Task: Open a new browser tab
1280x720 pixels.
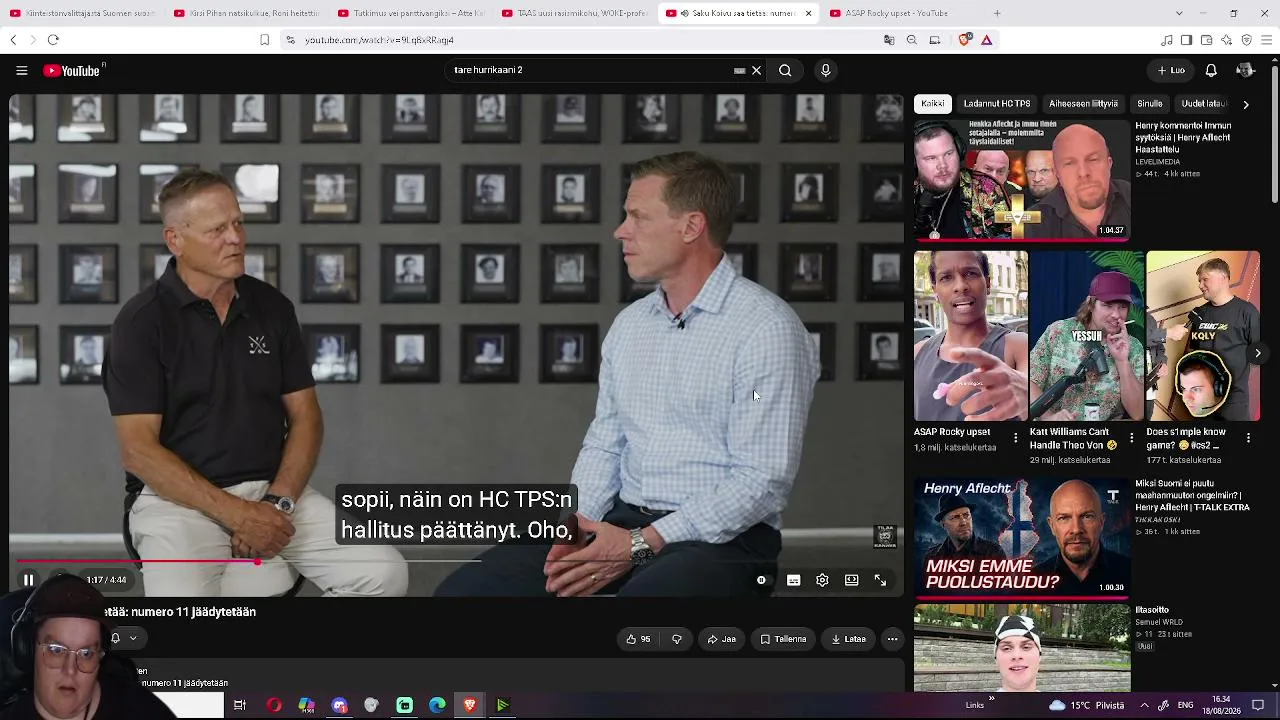Action: coord(997,13)
